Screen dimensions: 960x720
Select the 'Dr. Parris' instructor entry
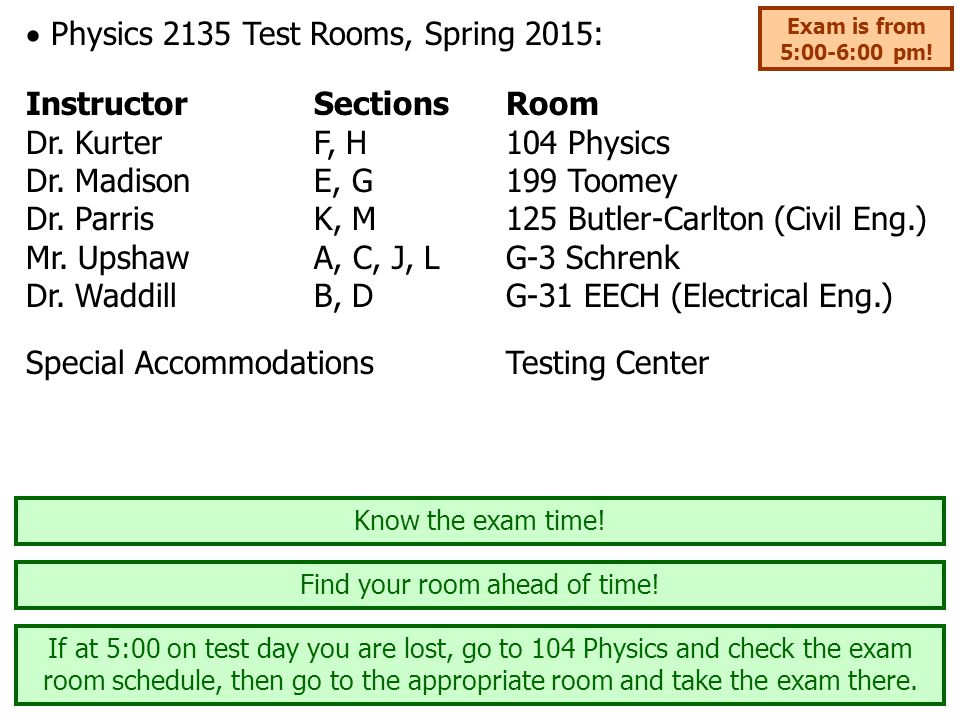click(x=89, y=219)
